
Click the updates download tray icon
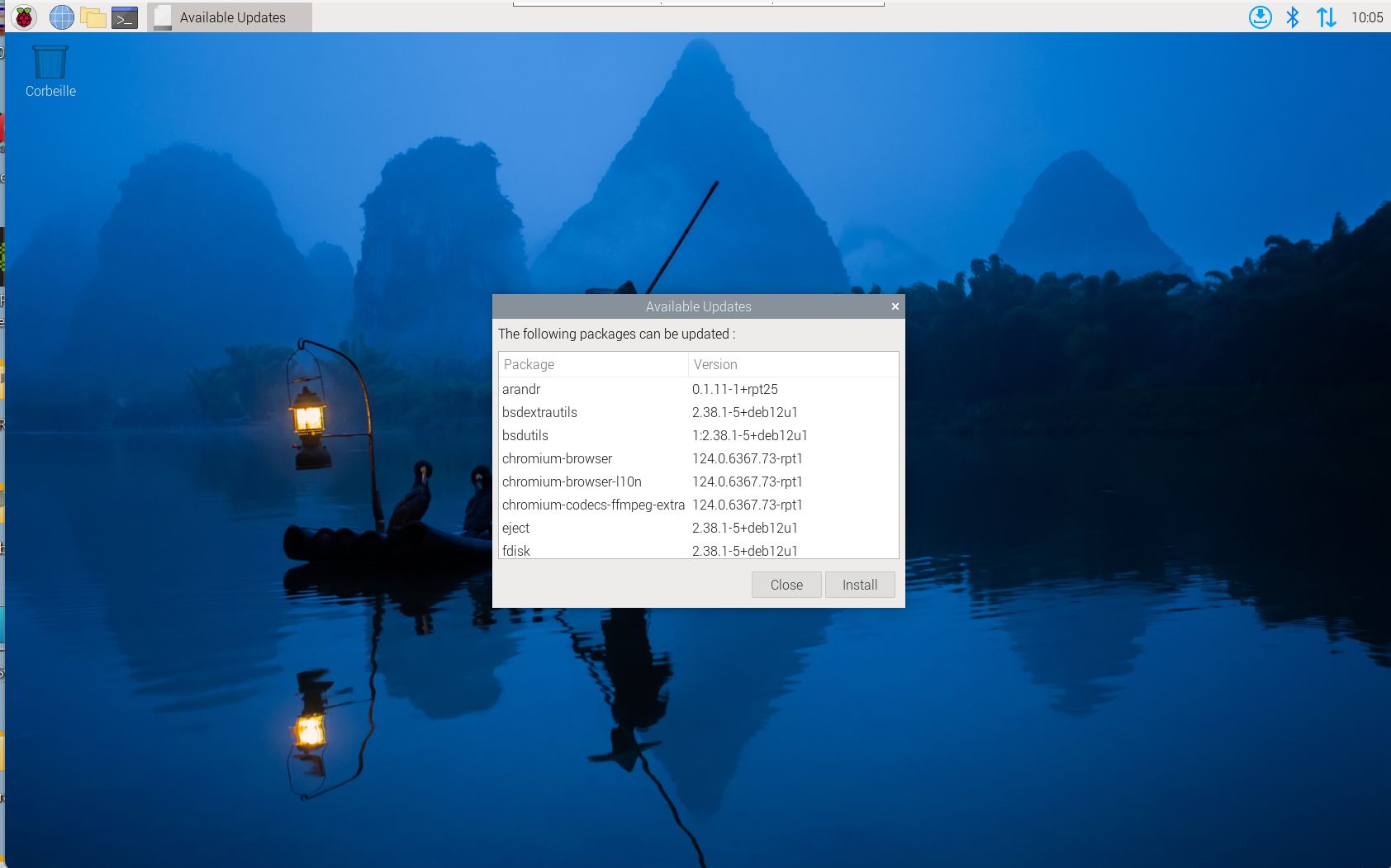[1260, 17]
